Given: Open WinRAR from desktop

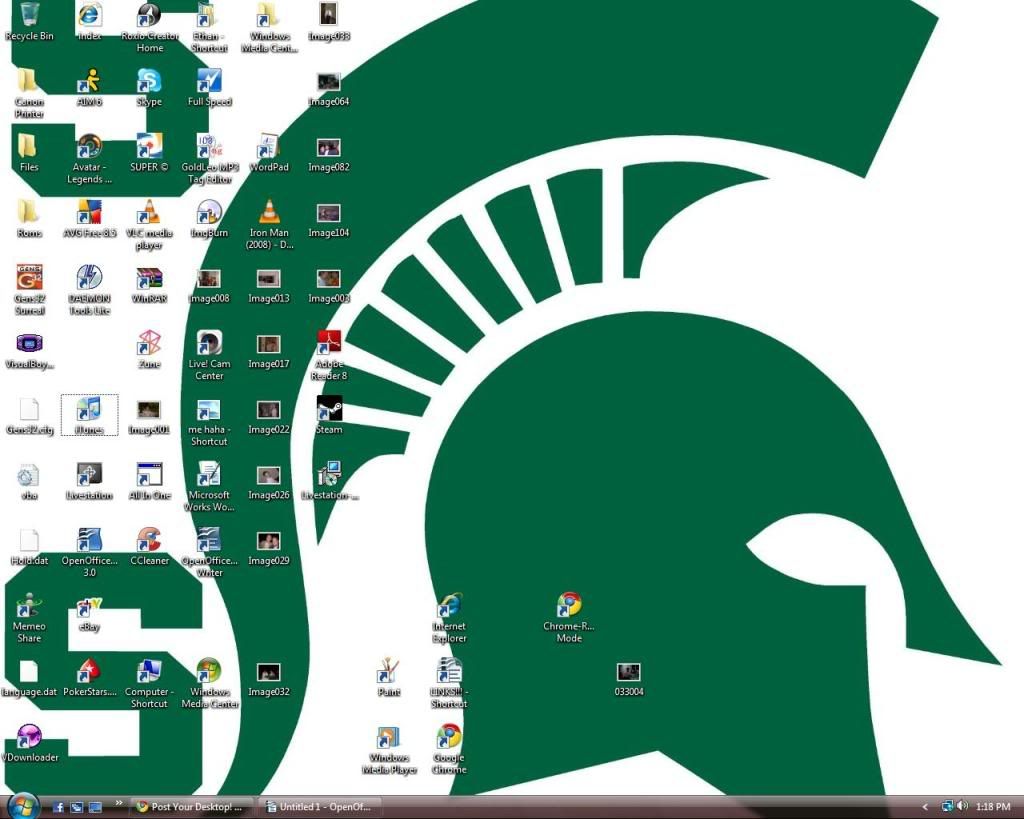Looking at the screenshot, I should pyautogui.click(x=149, y=279).
